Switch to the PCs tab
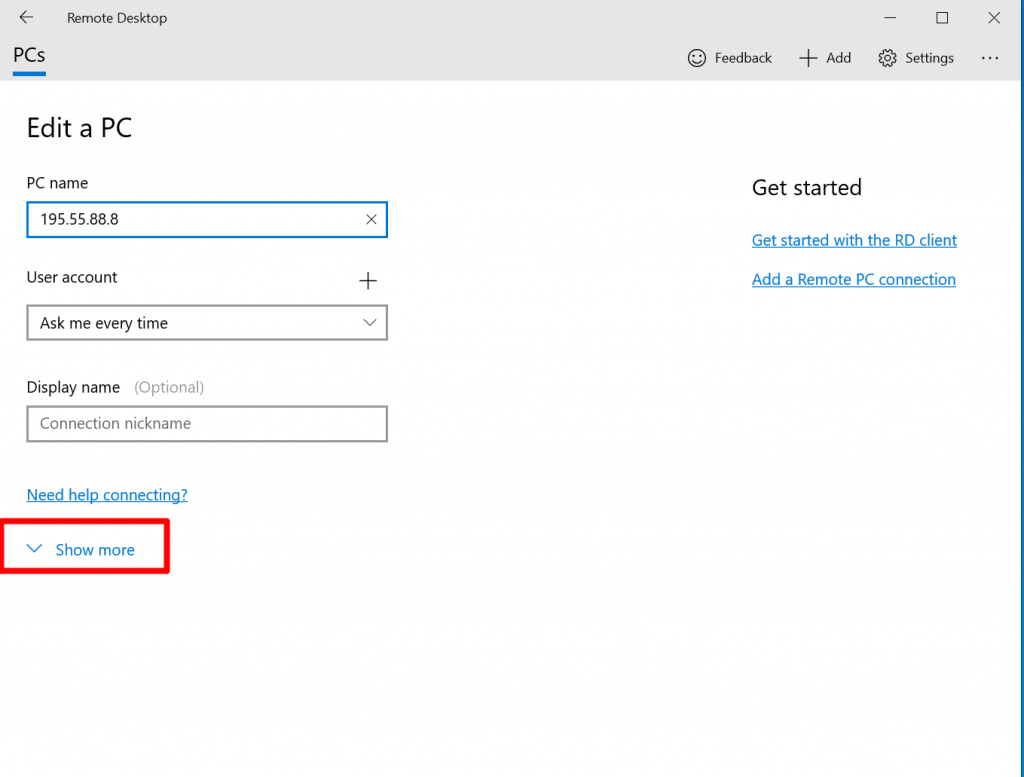 click(28, 57)
